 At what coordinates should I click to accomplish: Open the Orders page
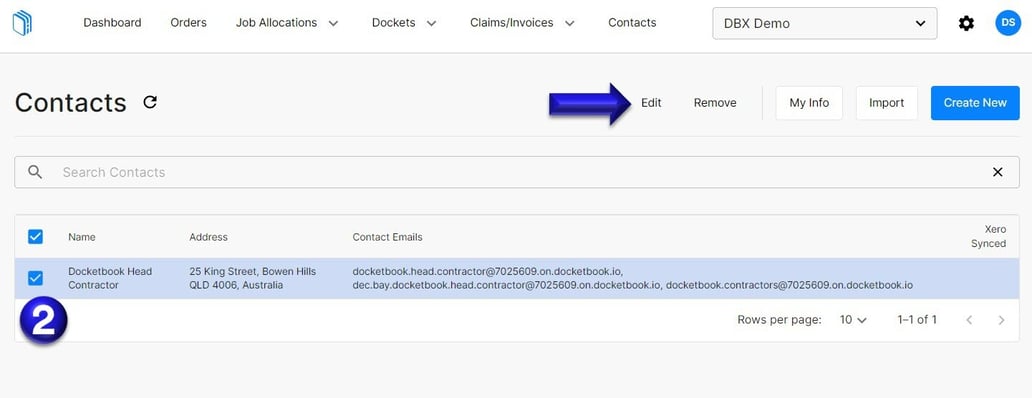click(188, 23)
